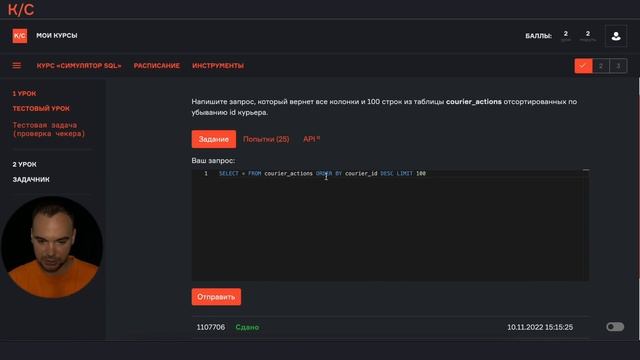Switch to the API tab
The image size is (640, 360).
(311, 139)
